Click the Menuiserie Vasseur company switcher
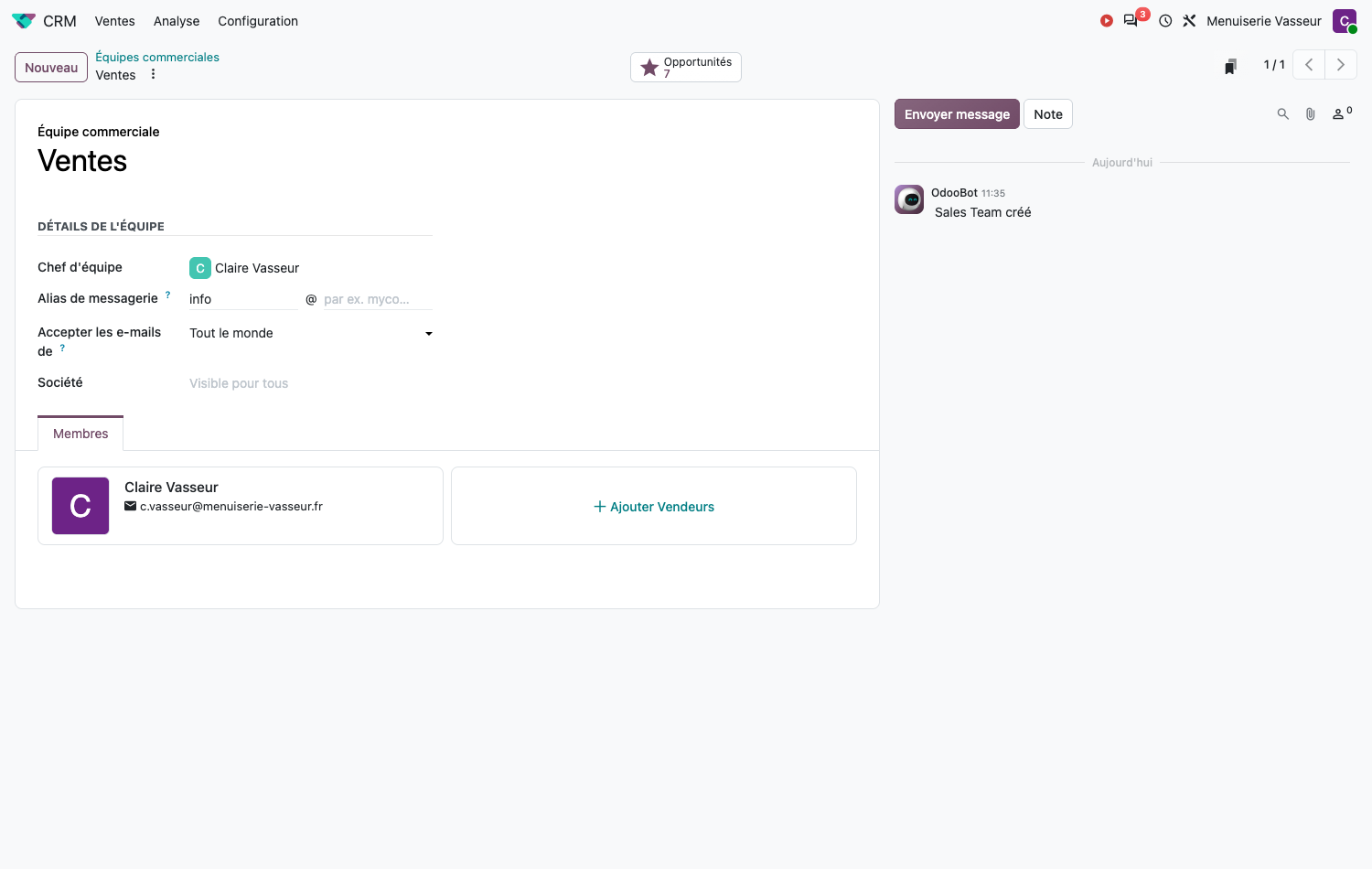 (1264, 21)
